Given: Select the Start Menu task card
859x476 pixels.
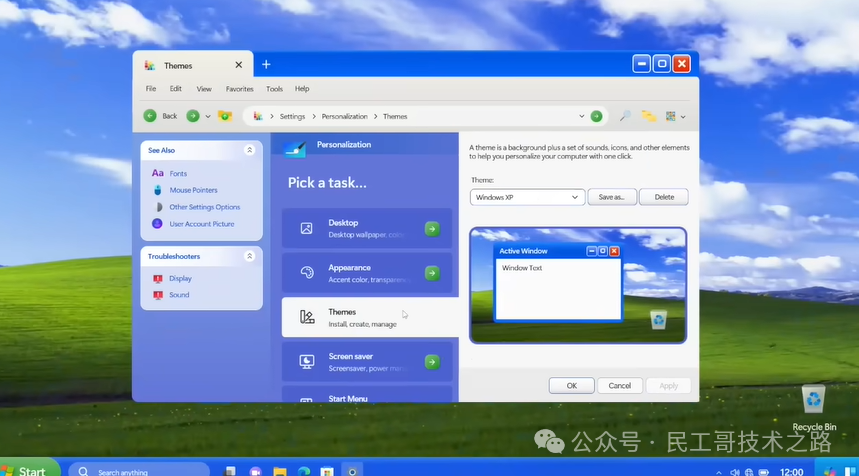Looking at the screenshot, I should pos(367,394).
